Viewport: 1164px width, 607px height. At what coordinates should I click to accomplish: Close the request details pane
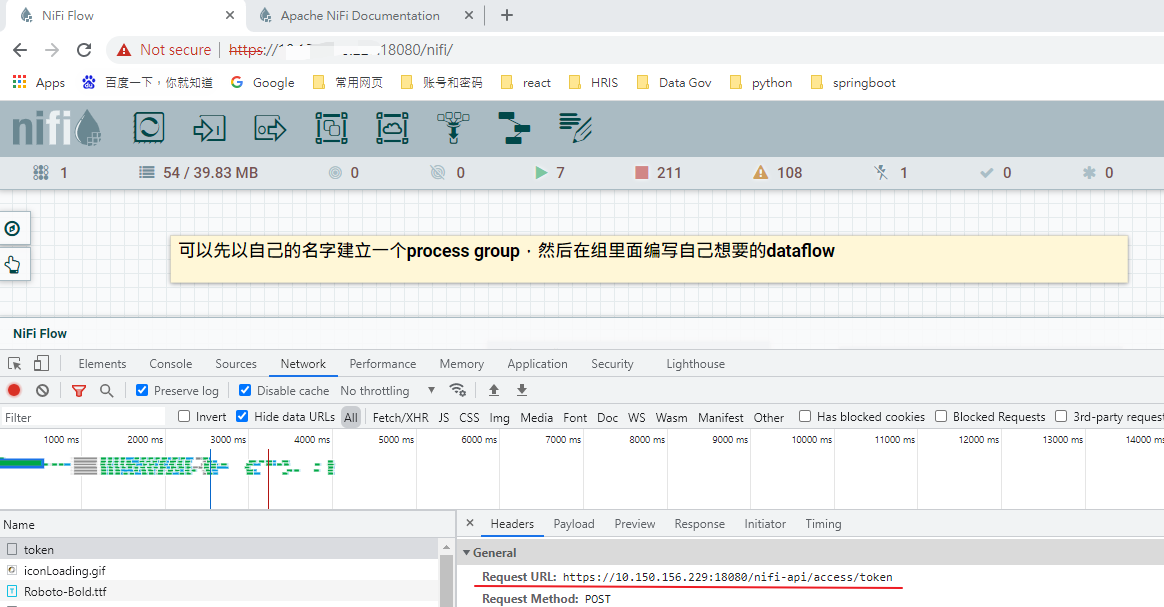click(470, 523)
